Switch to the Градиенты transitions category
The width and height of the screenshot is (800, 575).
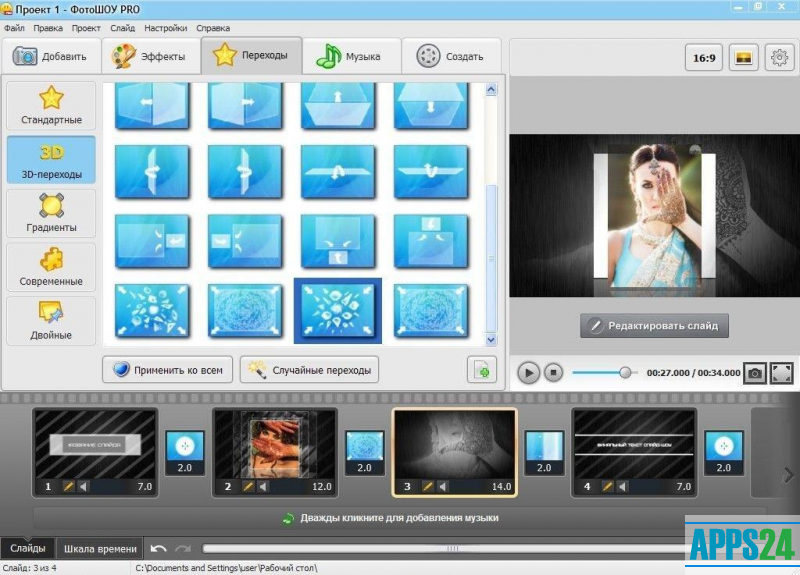click(51, 214)
